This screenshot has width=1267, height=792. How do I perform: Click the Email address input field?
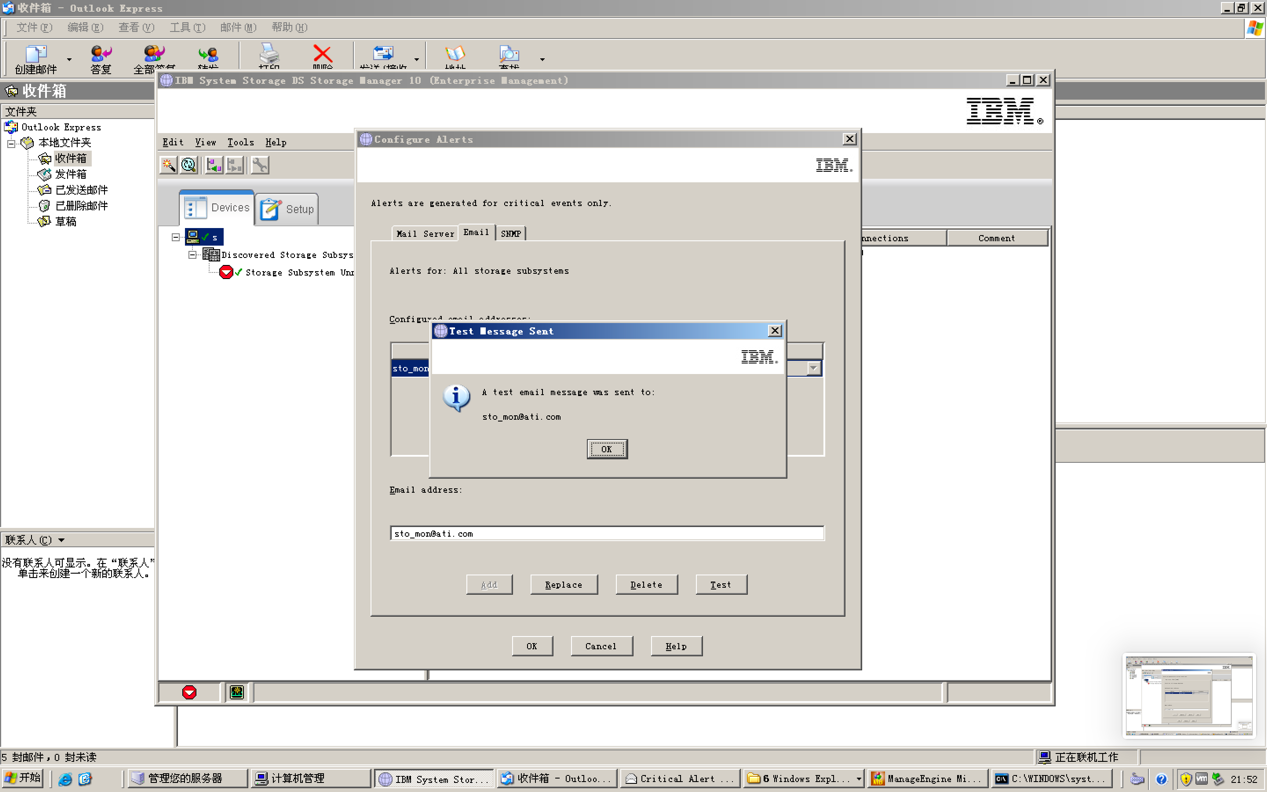point(606,534)
